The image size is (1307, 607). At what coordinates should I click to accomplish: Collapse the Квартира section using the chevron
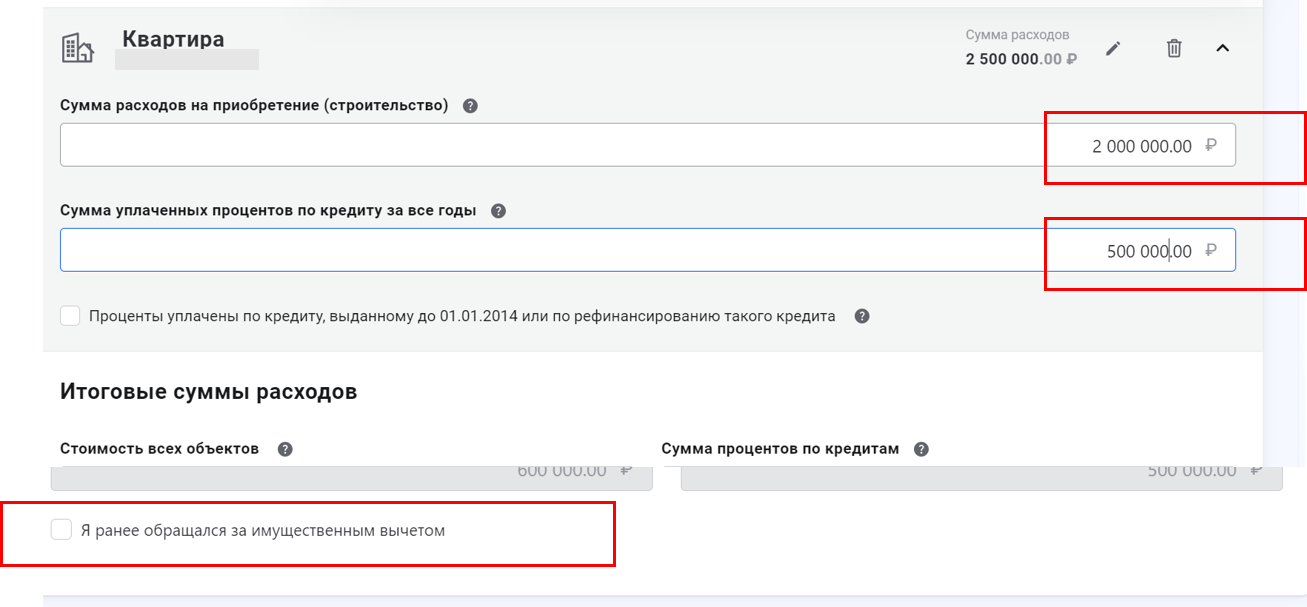coord(1222,48)
